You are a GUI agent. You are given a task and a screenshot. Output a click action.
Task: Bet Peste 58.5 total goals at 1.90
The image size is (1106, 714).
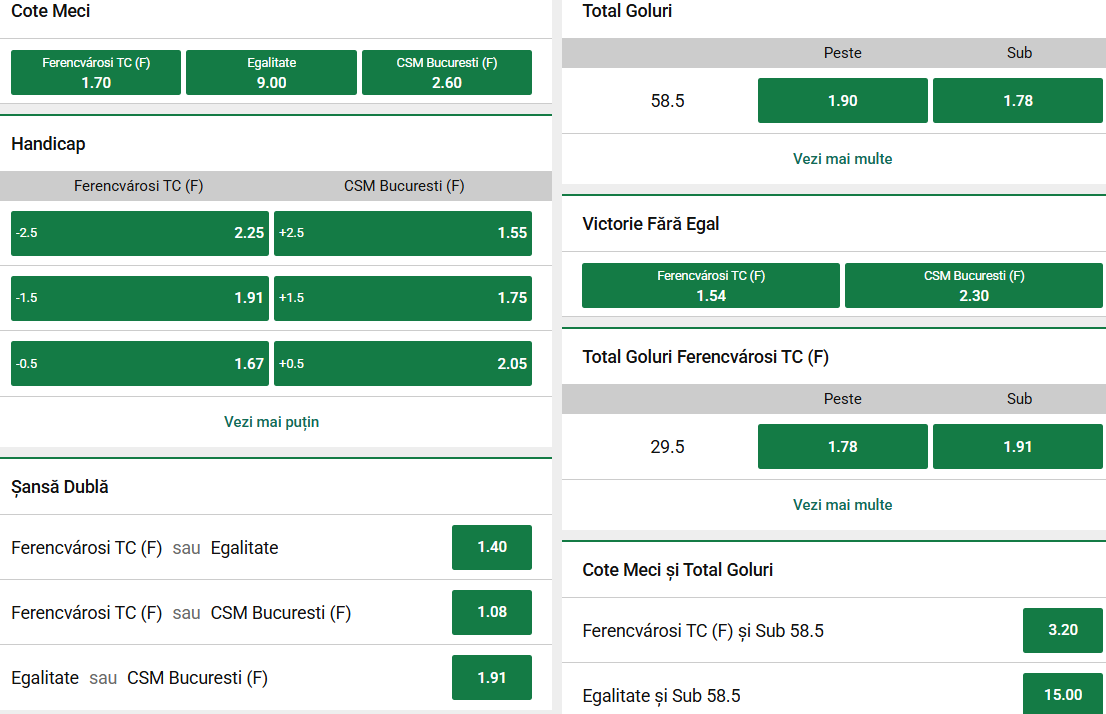[842, 101]
